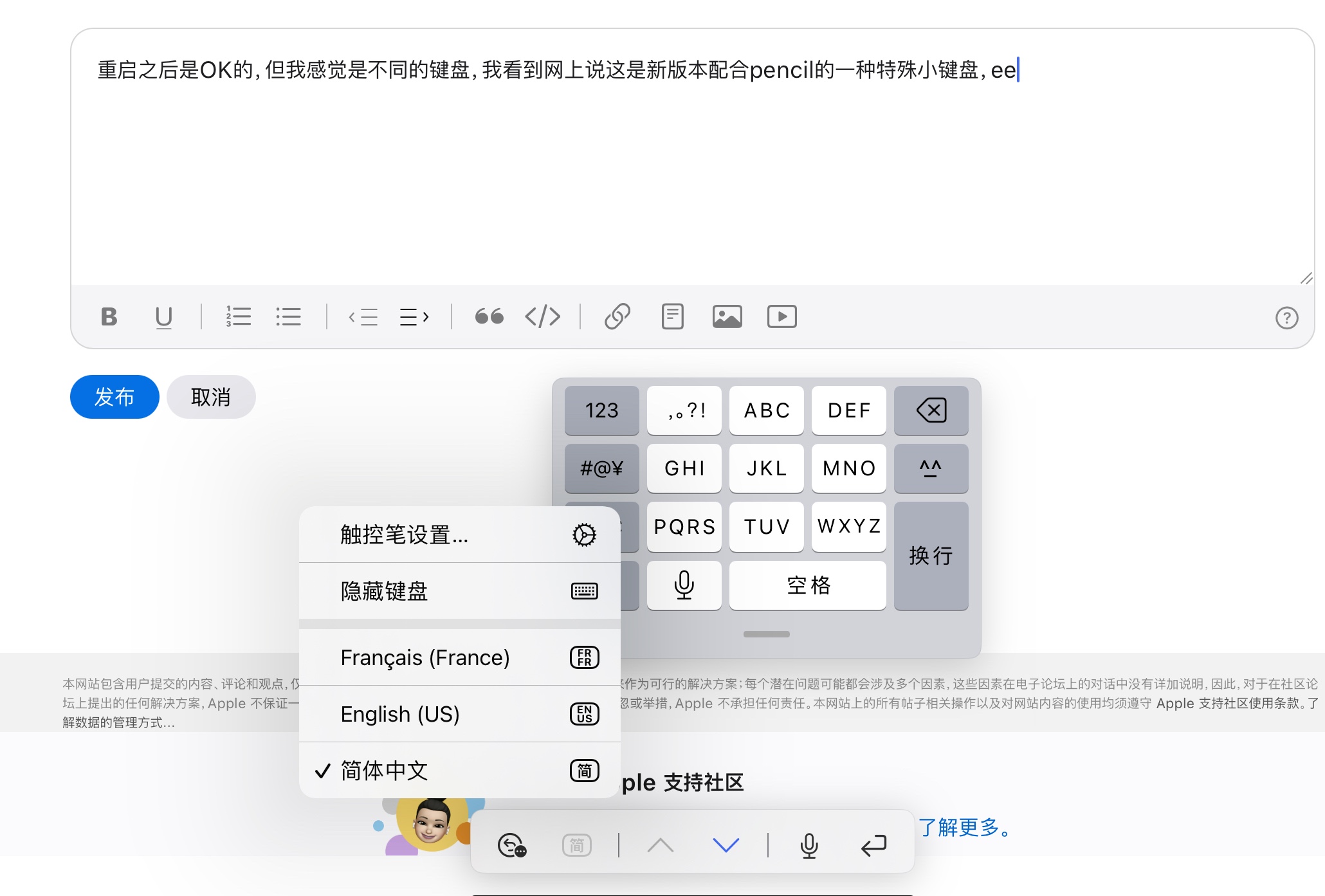Viewport: 1325px width, 896px height.
Task: Open the editor help icon
Action: coord(1286,318)
